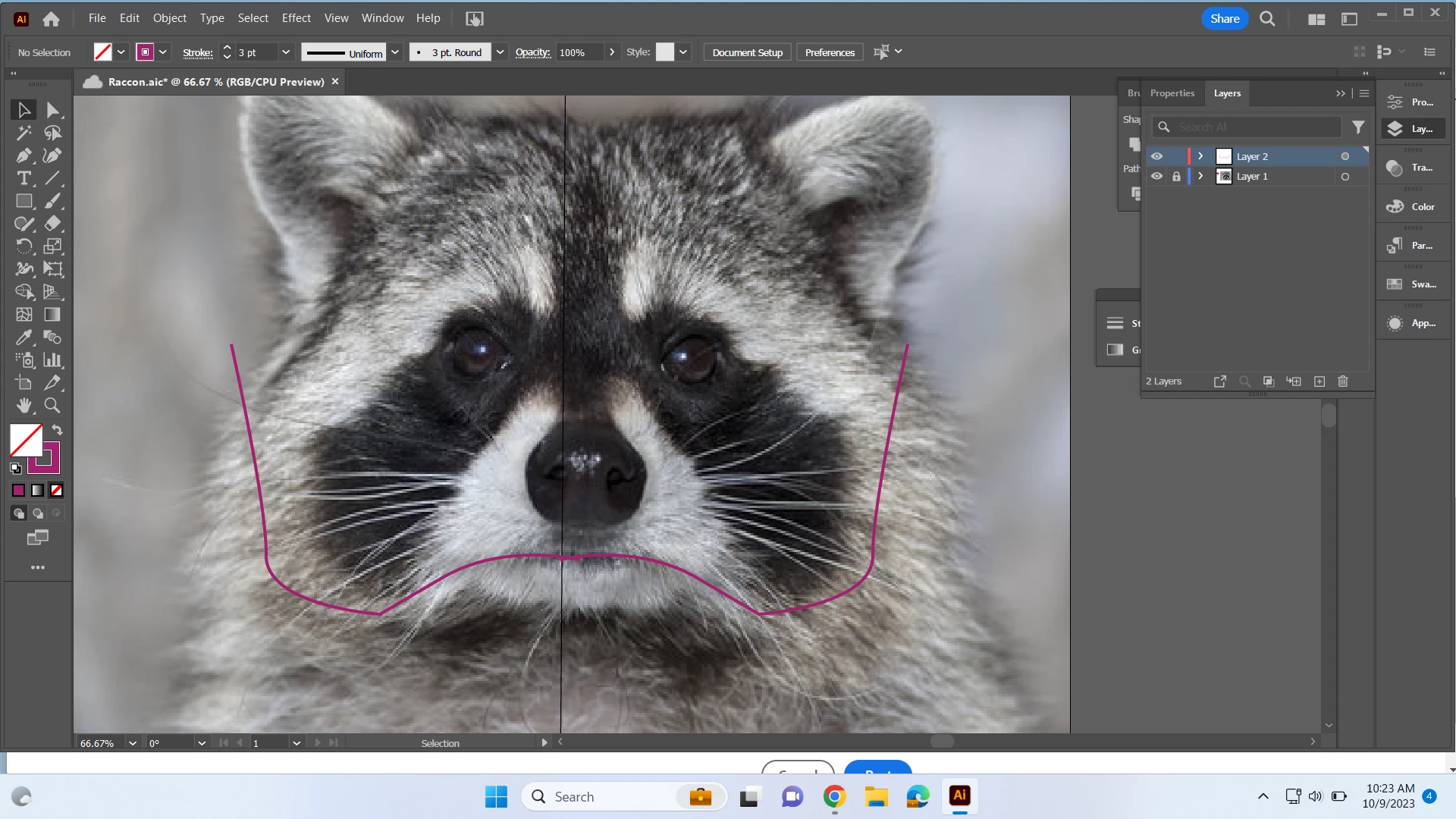Expand Layer 2 contents chevron
1456x819 pixels.
tap(1200, 156)
